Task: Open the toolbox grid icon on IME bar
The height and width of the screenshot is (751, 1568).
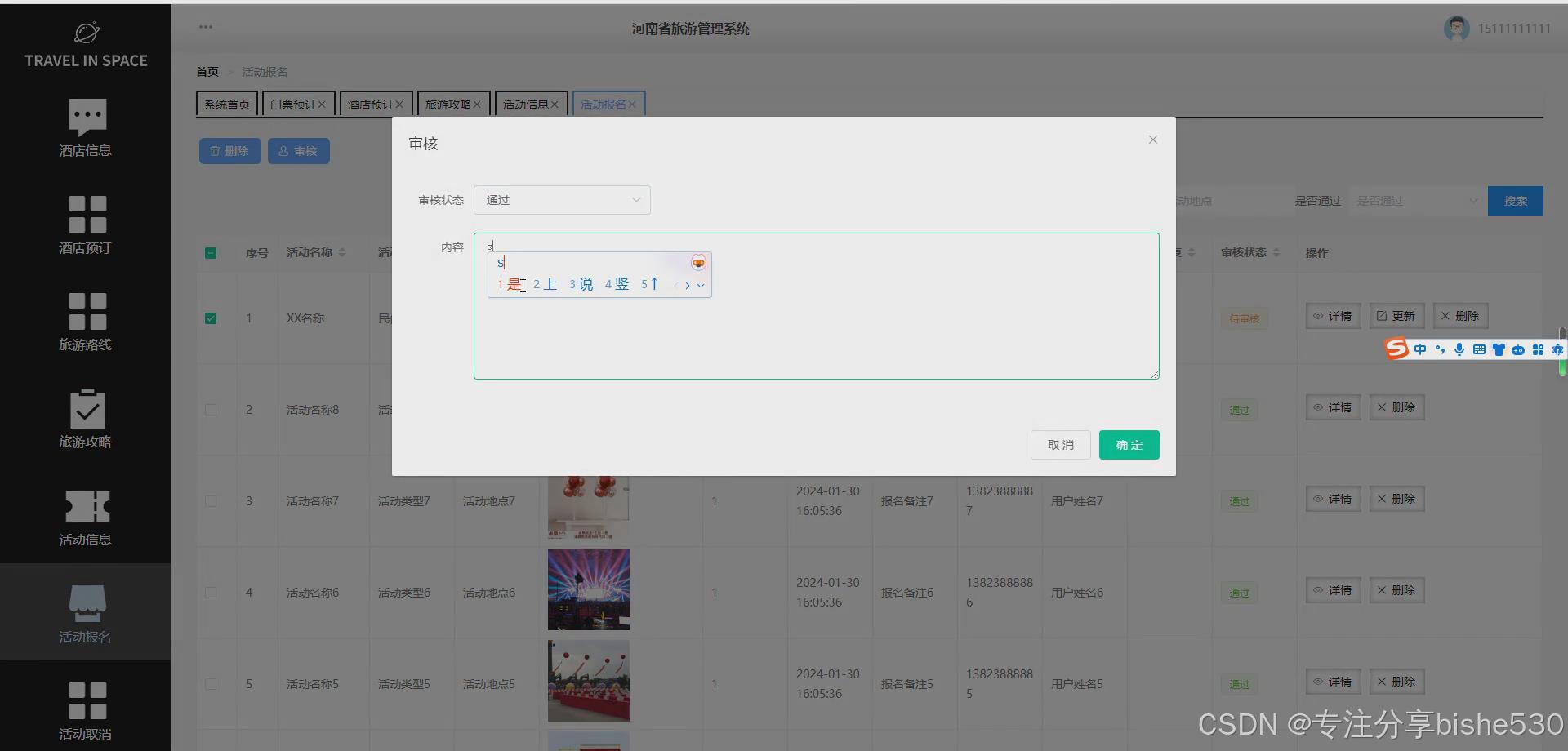Action: point(1538,349)
